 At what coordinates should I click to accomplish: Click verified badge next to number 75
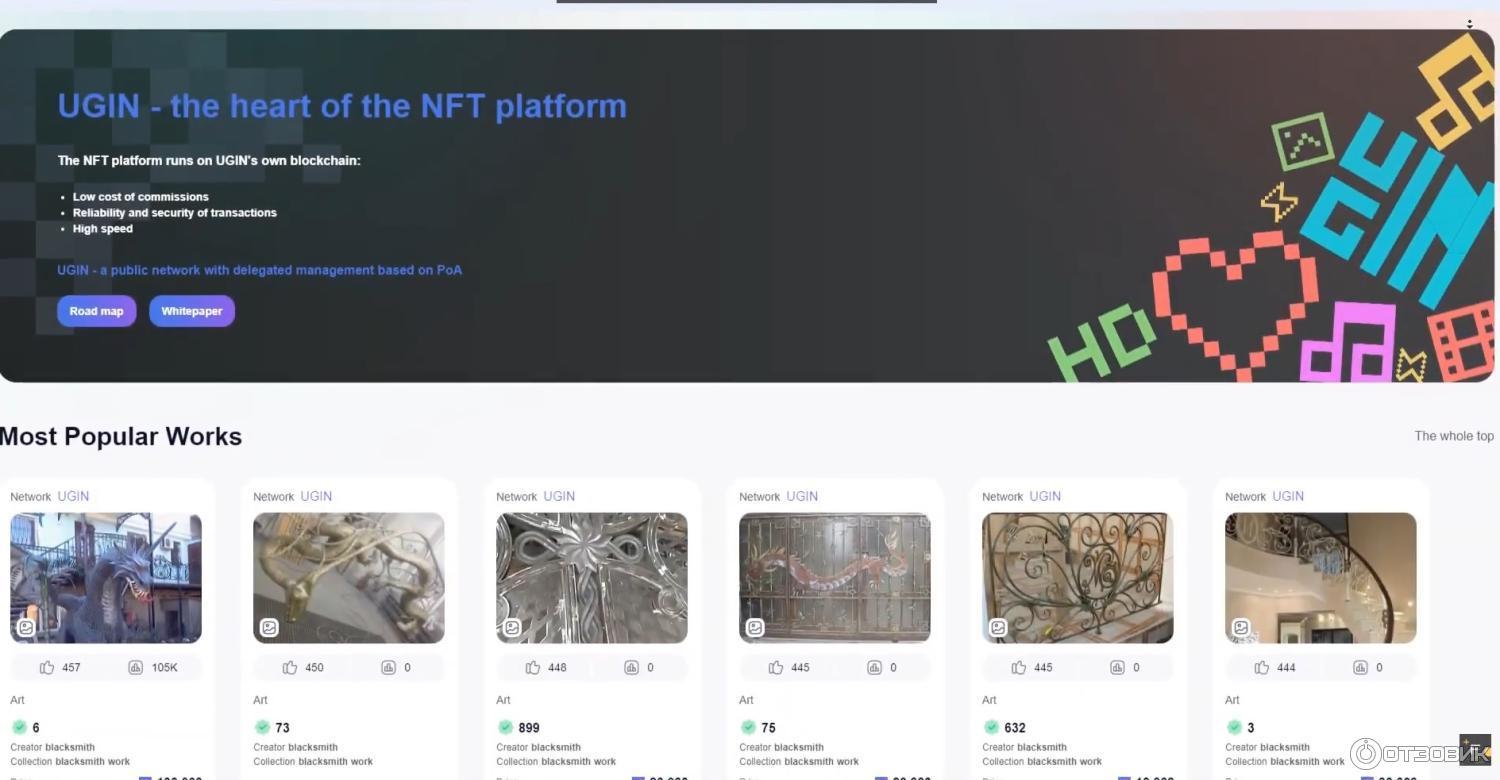748,727
